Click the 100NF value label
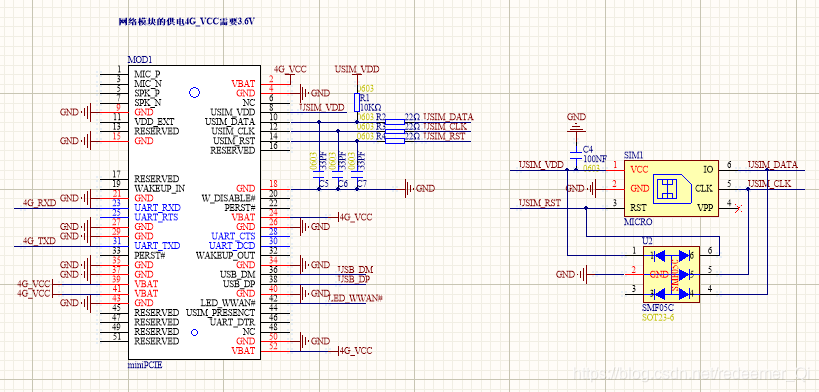This screenshot has width=819, height=392. click(x=595, y=158)
